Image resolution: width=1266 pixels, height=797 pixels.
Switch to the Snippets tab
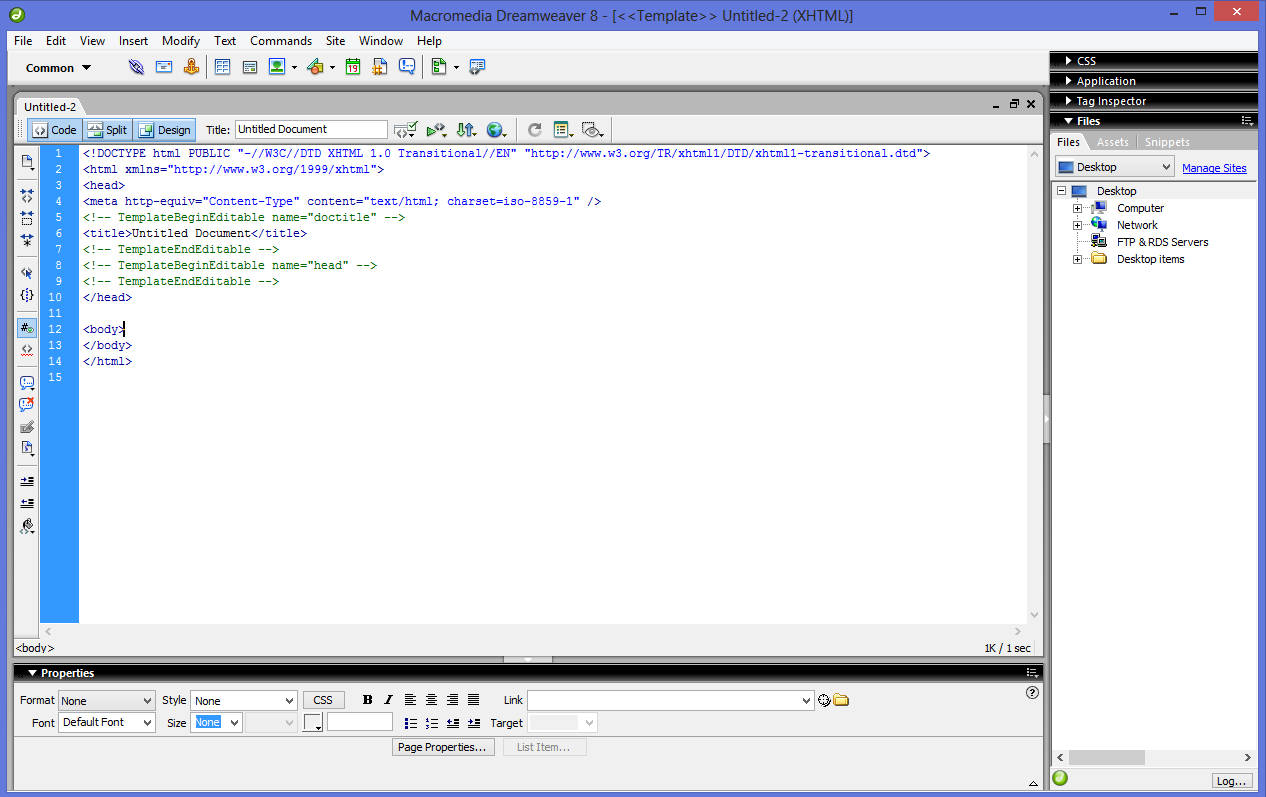1167,142
